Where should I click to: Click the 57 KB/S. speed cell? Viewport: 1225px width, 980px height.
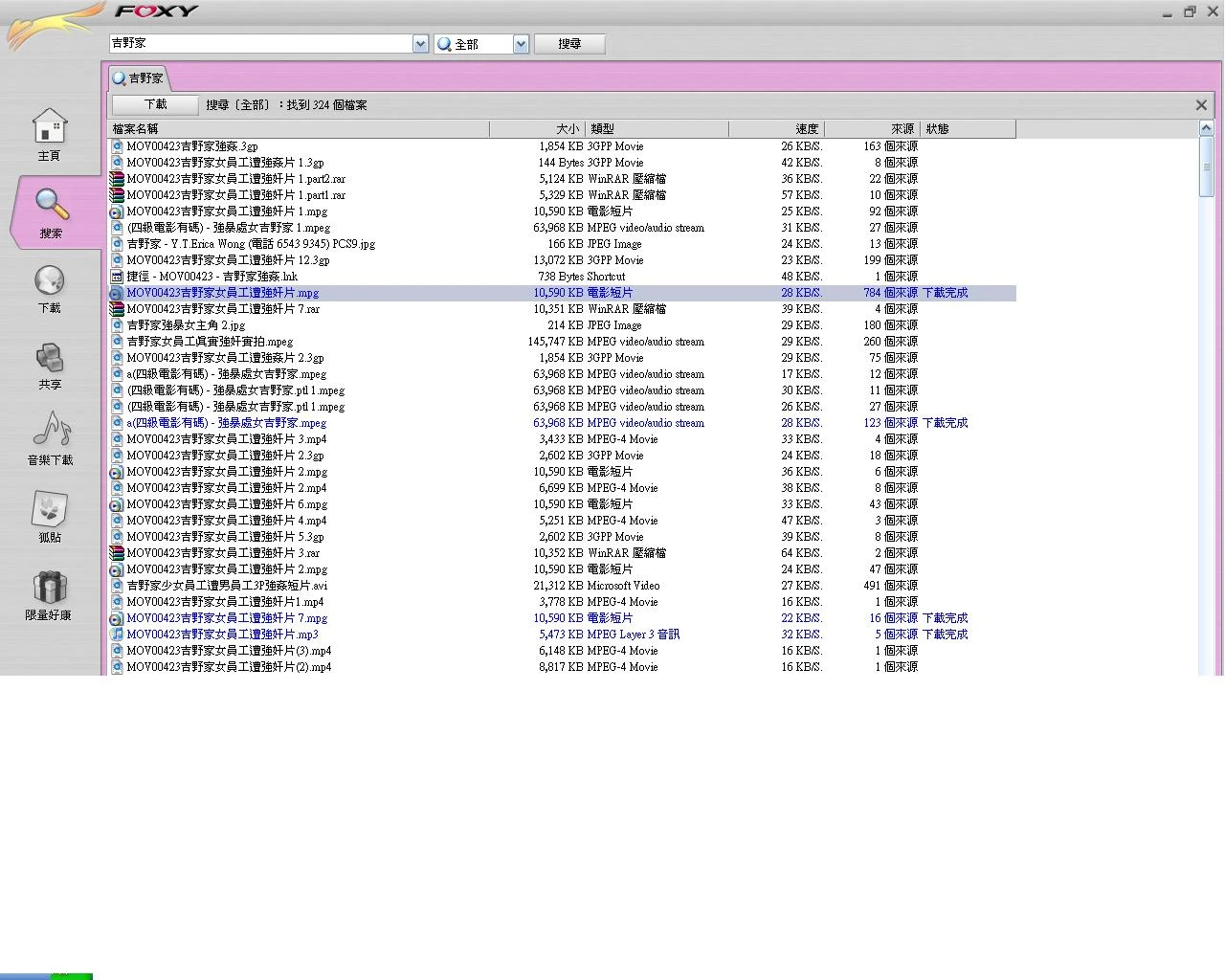[x=802, y=195]
